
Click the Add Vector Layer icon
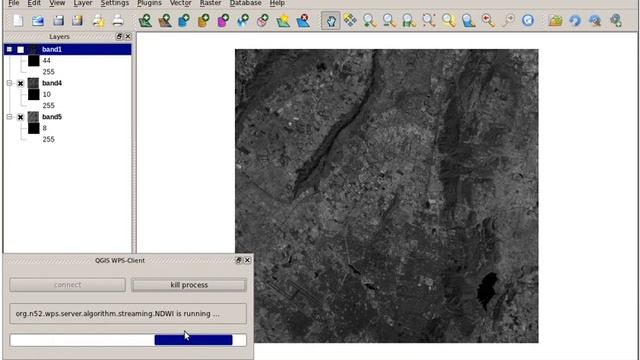145,20
